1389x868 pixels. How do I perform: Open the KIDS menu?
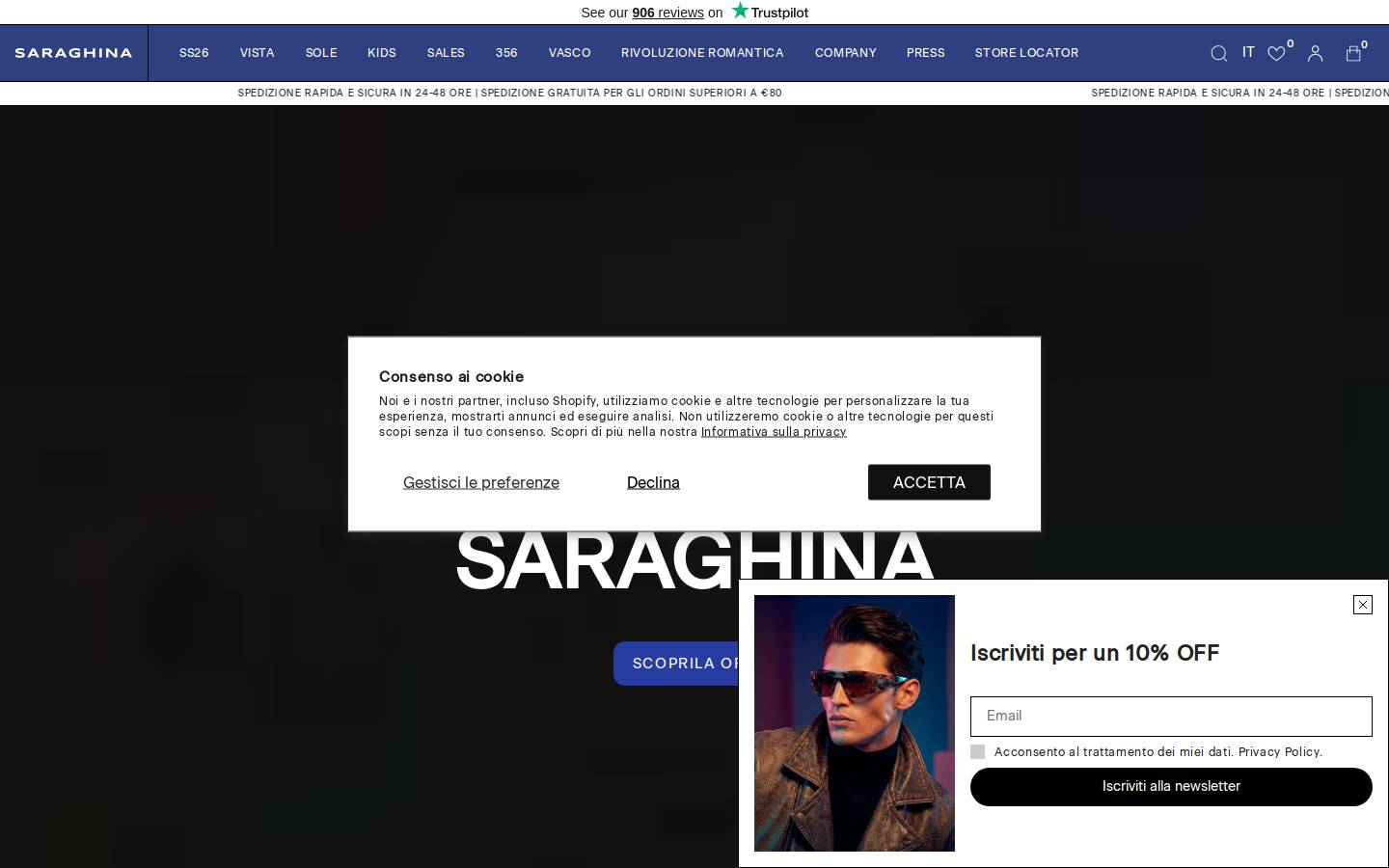pyautogui.click(x=382, y=53)
